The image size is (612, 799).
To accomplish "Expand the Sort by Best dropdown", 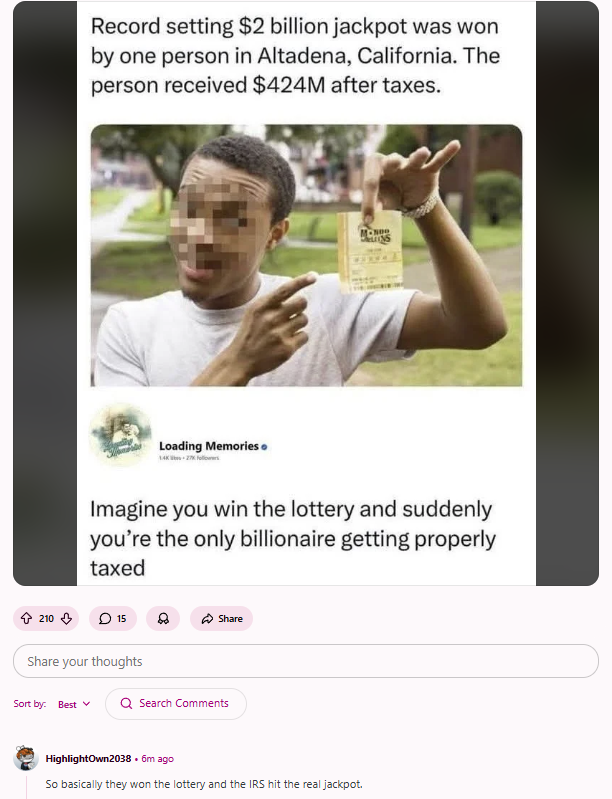I will tap(74, 704).
